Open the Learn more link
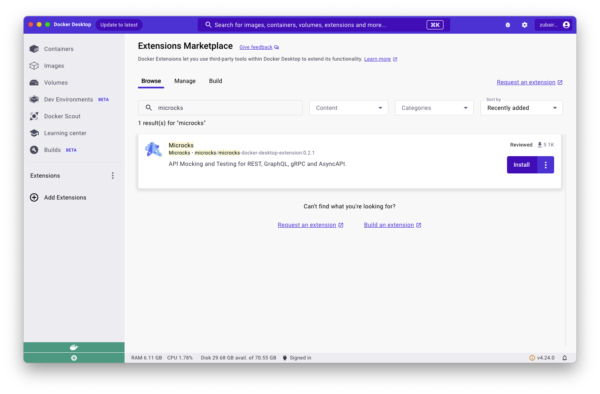Viewport: 600px width, 394px height. coord(377,59)
